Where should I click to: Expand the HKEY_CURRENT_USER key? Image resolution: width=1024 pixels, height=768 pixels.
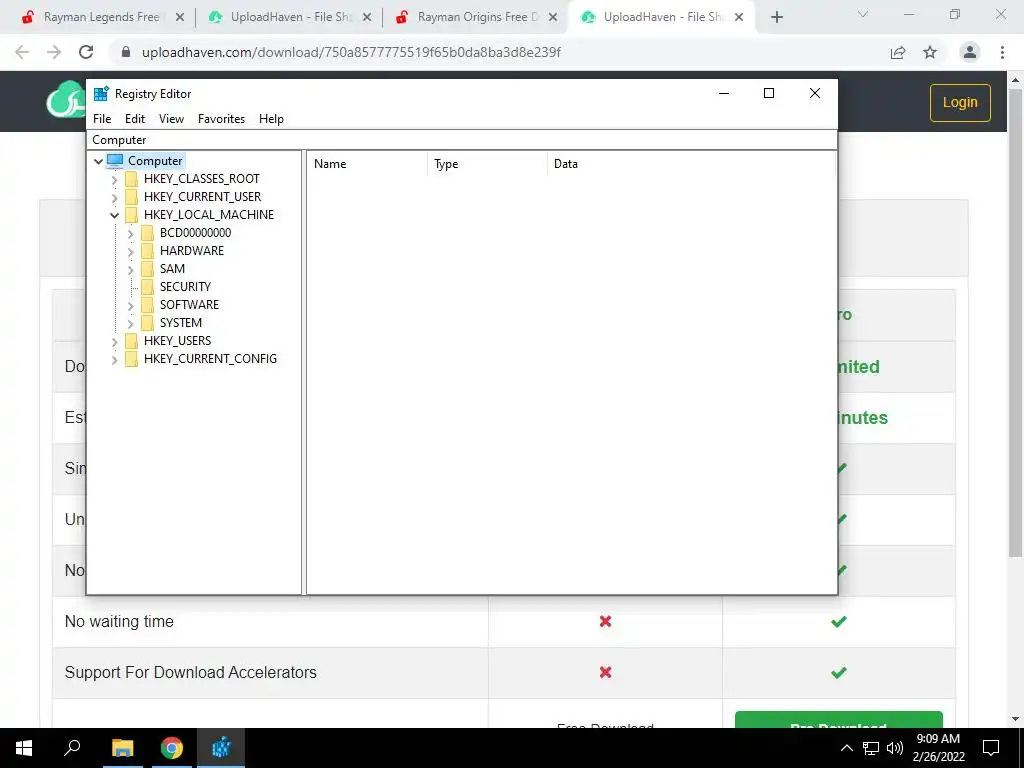[114, 197]
